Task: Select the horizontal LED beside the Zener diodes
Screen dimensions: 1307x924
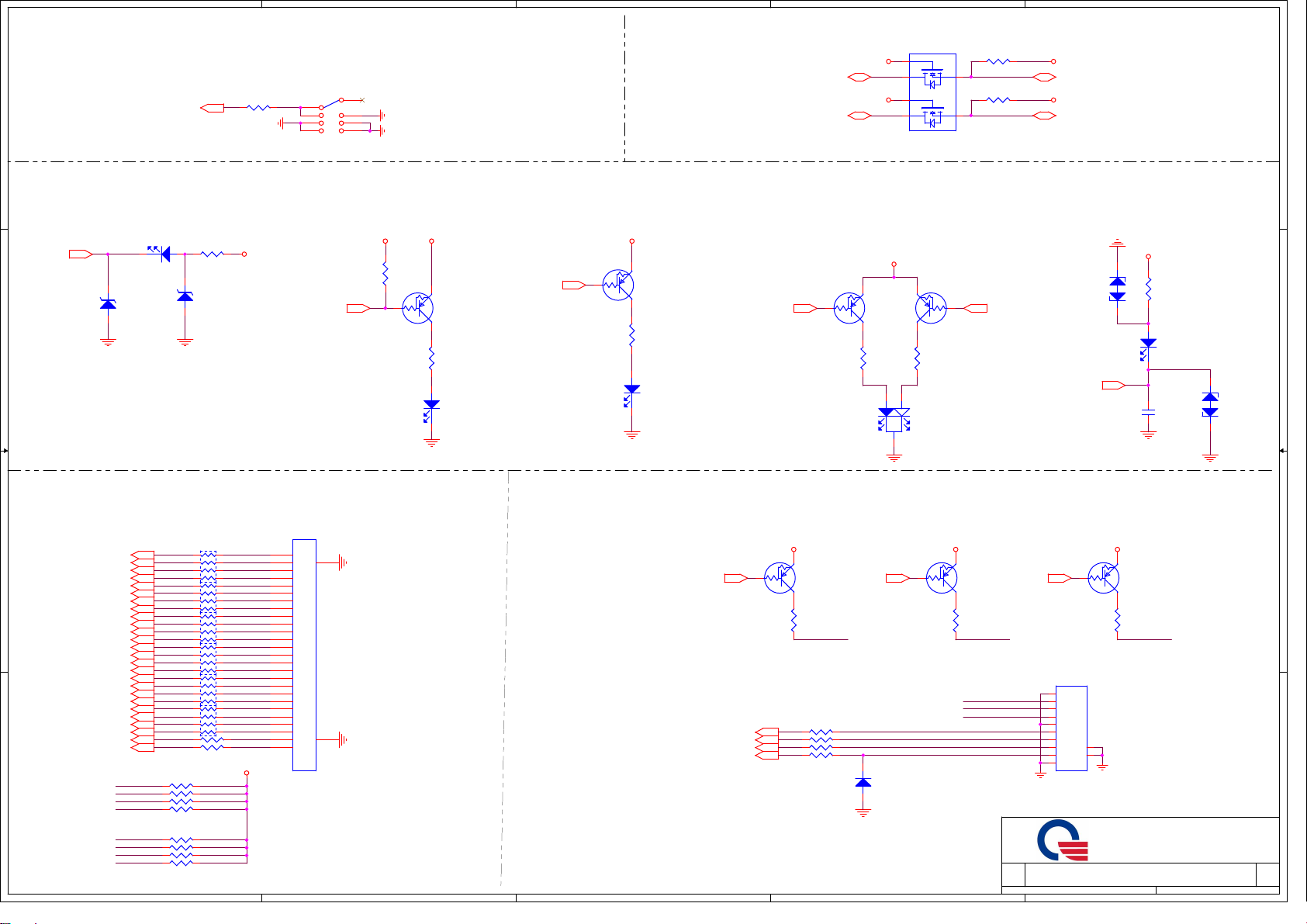Action: [161, 254]
